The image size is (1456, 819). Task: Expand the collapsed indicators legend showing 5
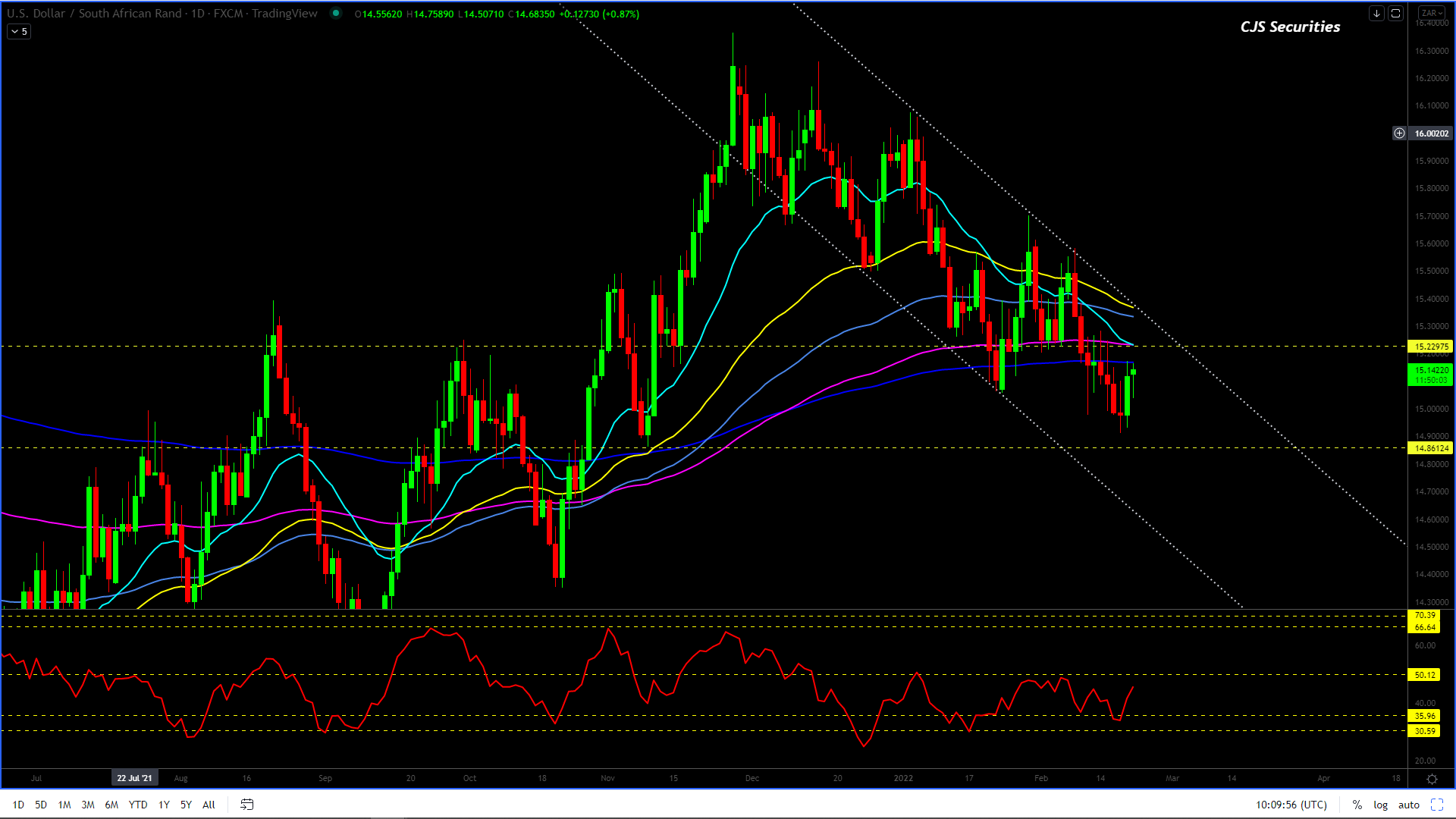click(x=19, y=32)
